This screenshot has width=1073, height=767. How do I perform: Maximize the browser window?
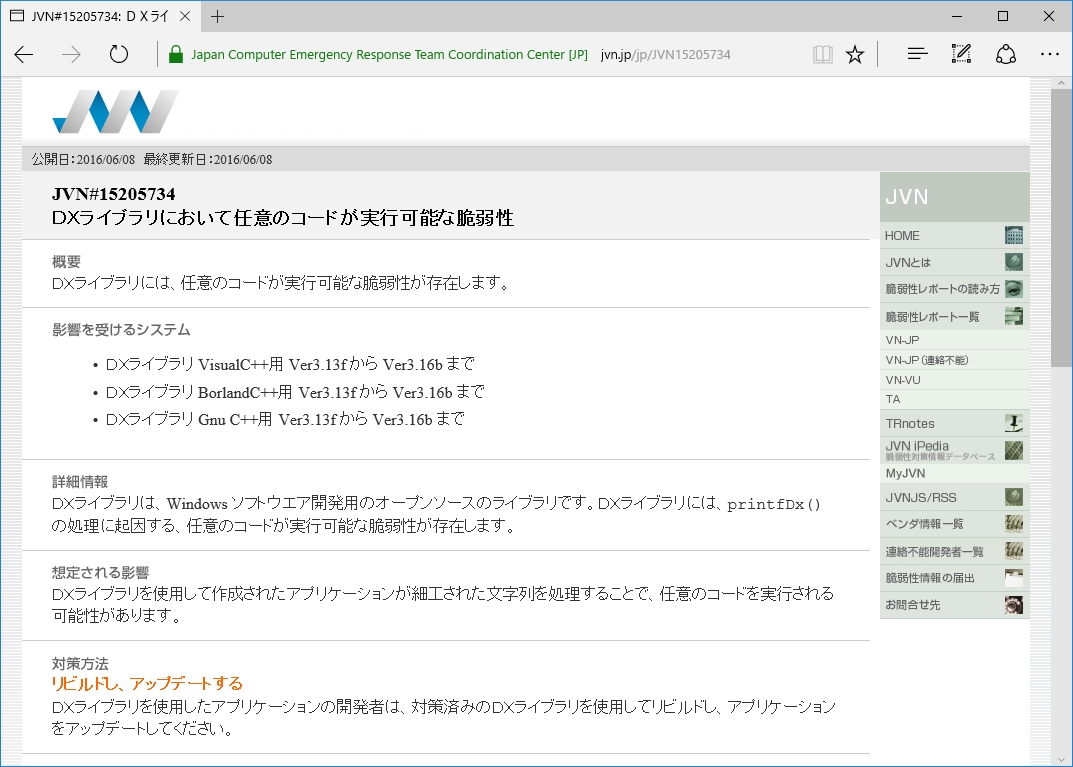click(1003, 16)
